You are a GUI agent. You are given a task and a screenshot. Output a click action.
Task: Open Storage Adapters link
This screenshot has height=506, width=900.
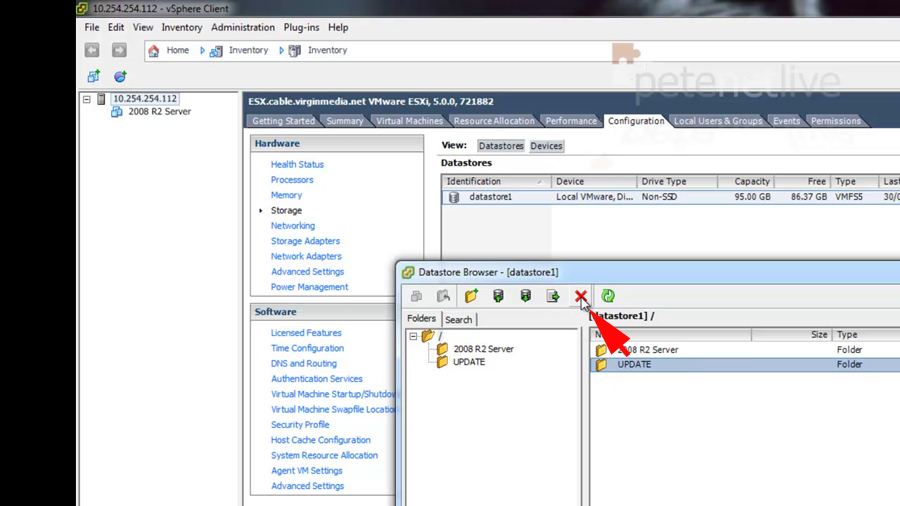click(x=305, y=241)
